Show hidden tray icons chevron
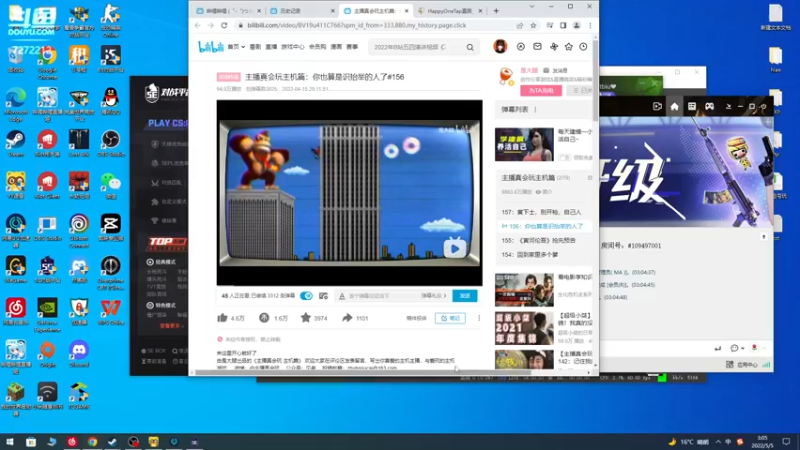The width and height of the screenshot is (800, 450). pyautogui.click(x=718, y=442)
